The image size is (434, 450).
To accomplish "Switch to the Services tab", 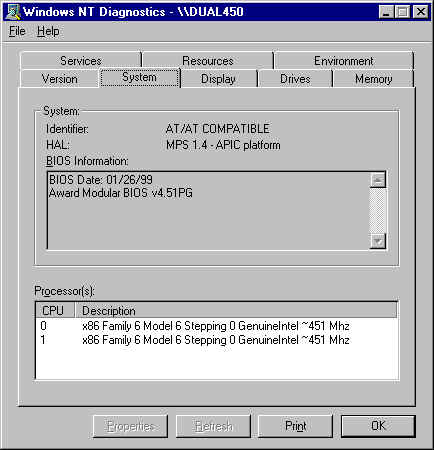I will pyautogui.click(x=81, y=60).
